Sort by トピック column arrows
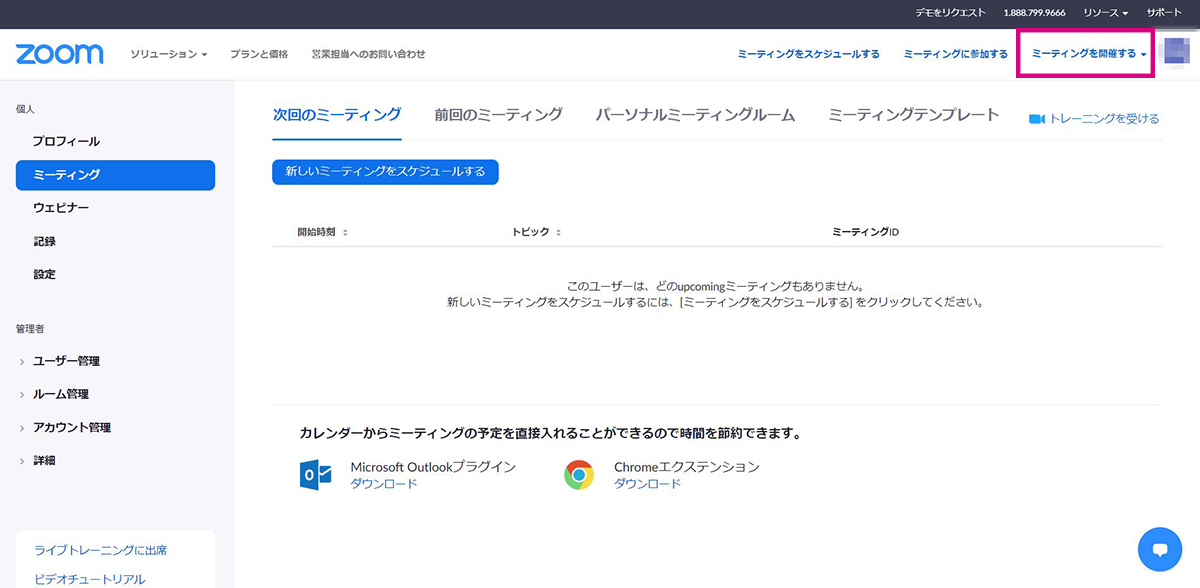This screenshot has width=1200, height=588. tap(558, 232)
